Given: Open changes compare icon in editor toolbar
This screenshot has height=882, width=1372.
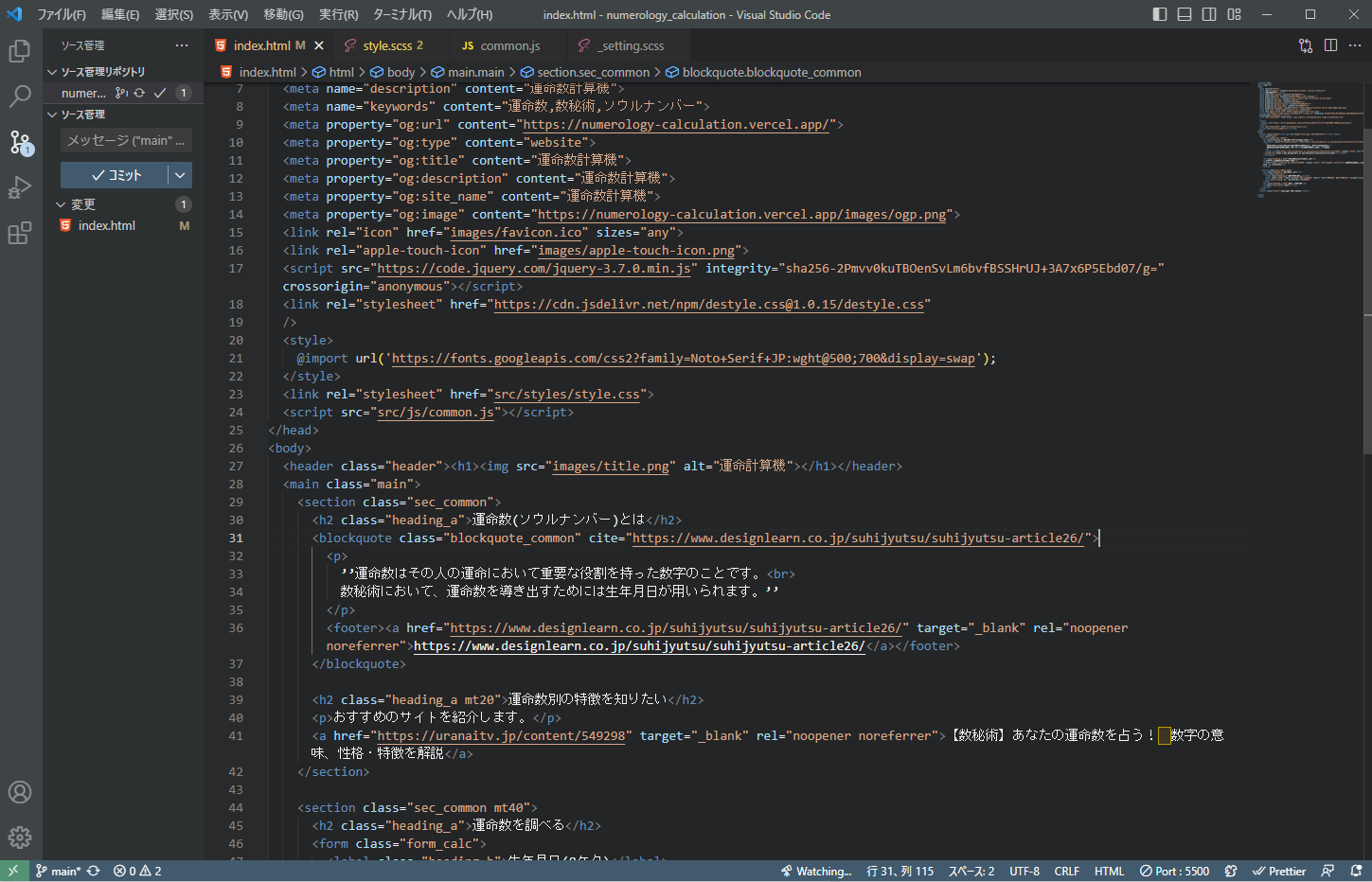Looking at the screenshot, I should 1306,45.
